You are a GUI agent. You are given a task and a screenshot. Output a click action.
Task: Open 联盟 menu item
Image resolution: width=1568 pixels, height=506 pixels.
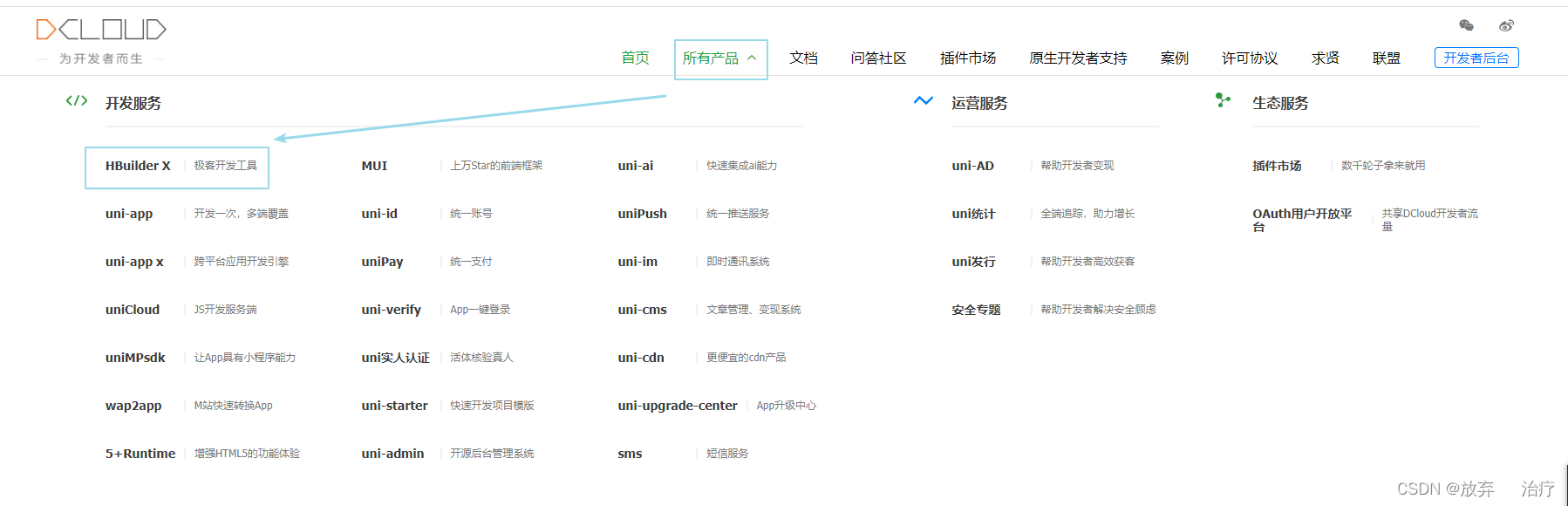[x=1386, y=58]
